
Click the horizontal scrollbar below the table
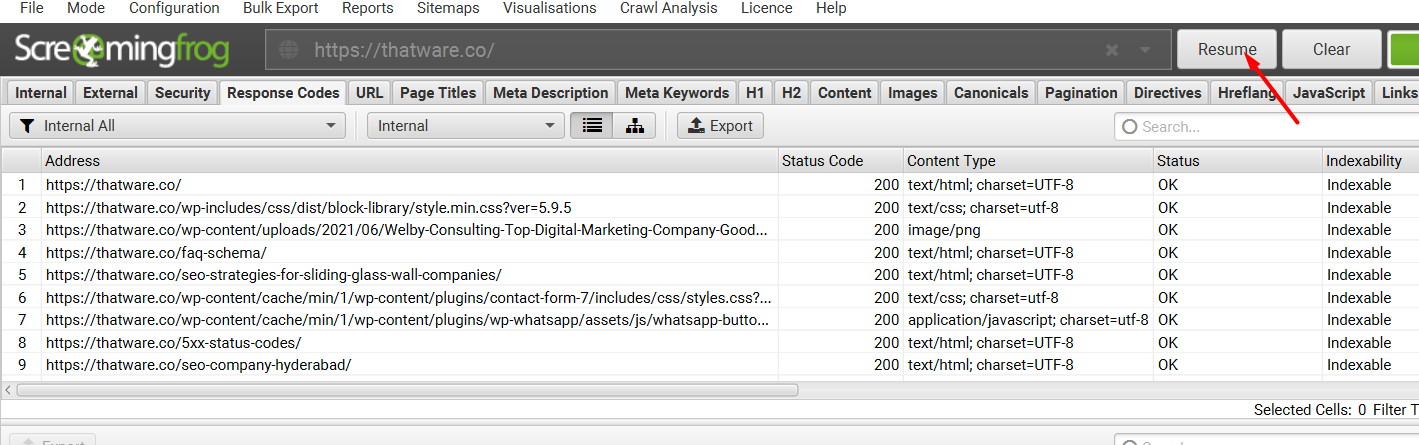click(x=407, y=390)
